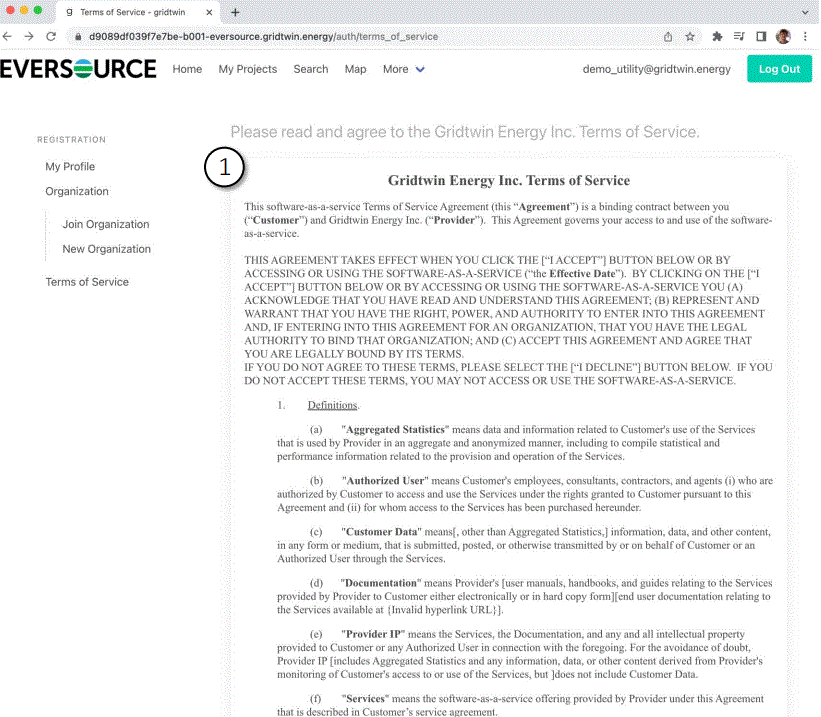Click the Log Out button
The image size is (821, 717).
779,69
